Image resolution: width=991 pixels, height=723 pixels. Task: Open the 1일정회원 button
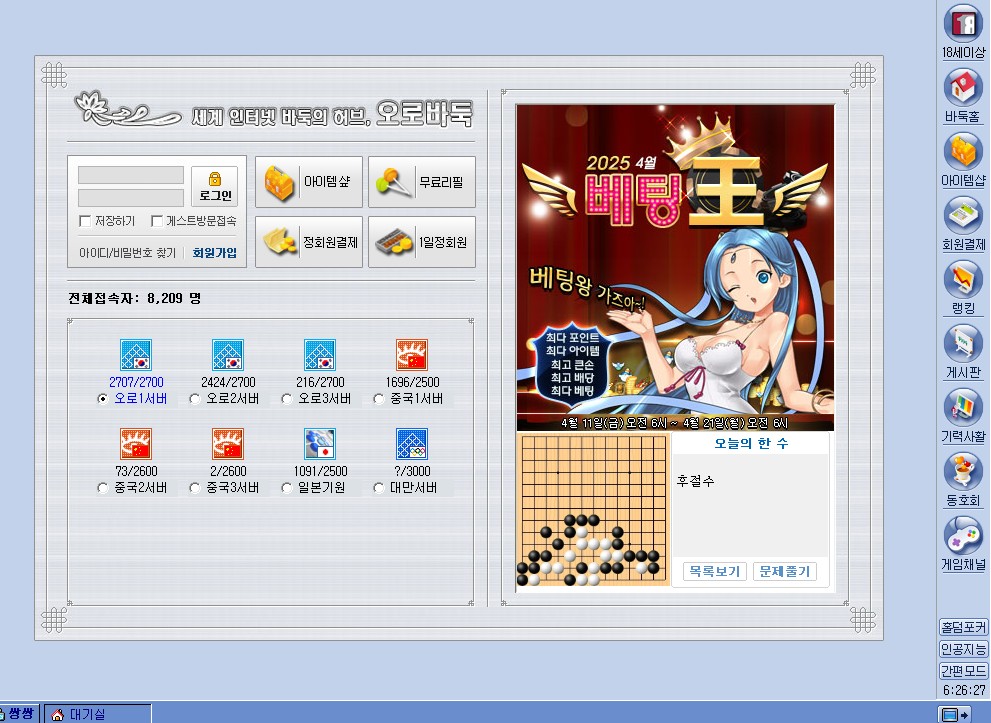pos(422,242)
